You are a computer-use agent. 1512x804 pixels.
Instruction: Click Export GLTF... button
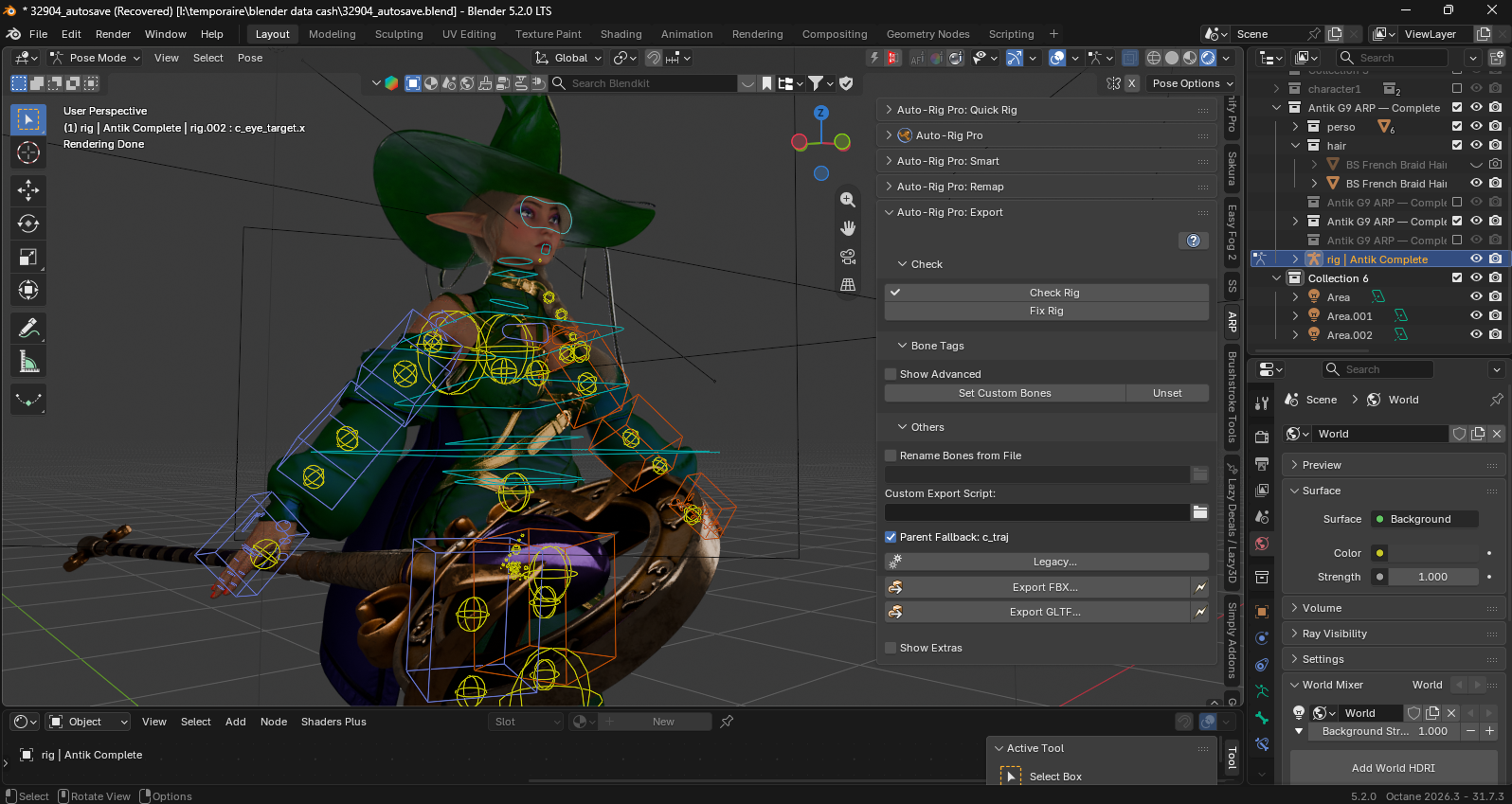tap(1037, 612)
